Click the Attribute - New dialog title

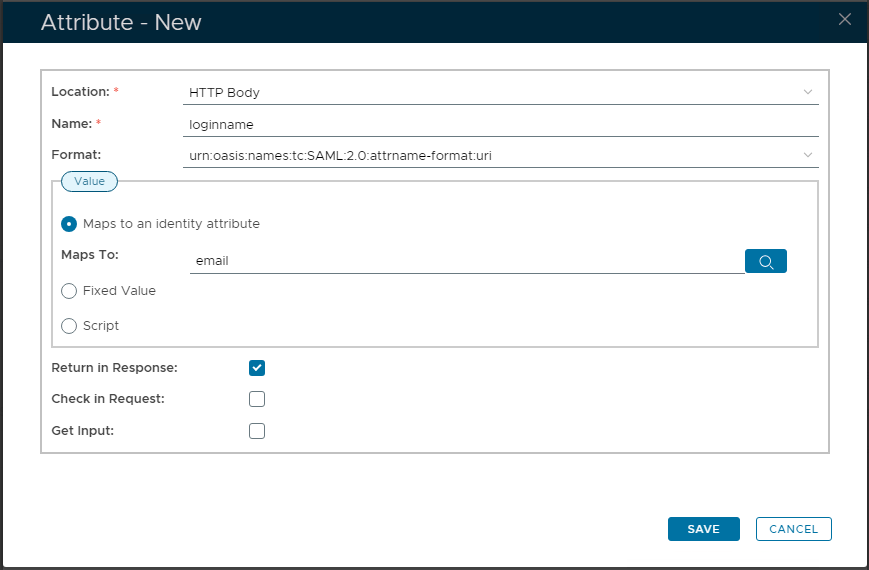pos(121,22)
